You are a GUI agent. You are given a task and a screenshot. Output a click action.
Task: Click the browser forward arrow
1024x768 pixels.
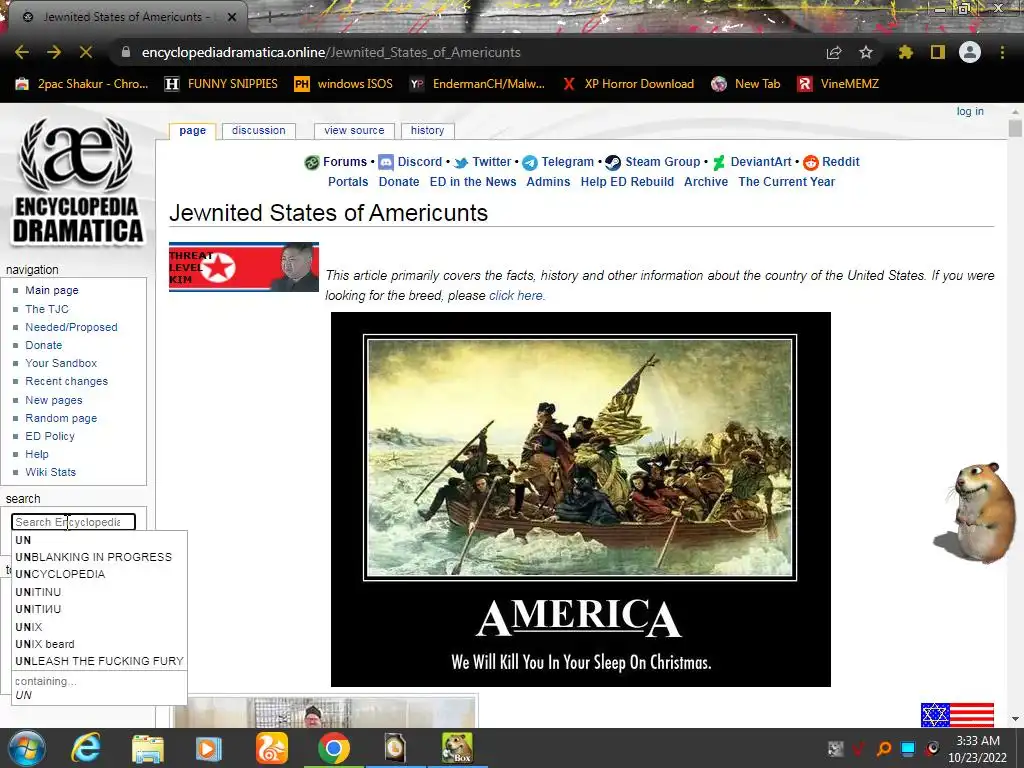point(54,52)
